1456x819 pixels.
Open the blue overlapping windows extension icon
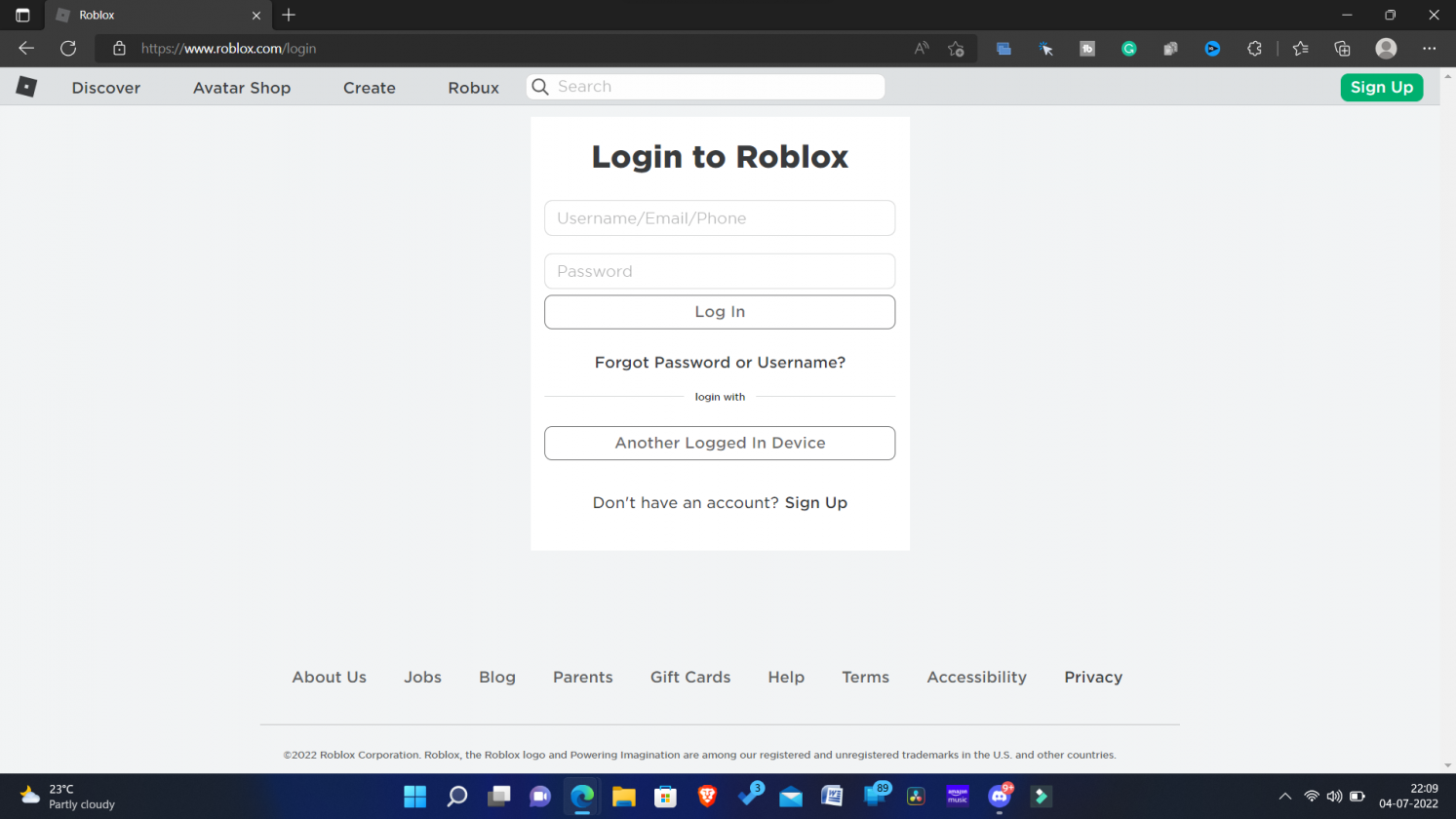point(1003,49)
